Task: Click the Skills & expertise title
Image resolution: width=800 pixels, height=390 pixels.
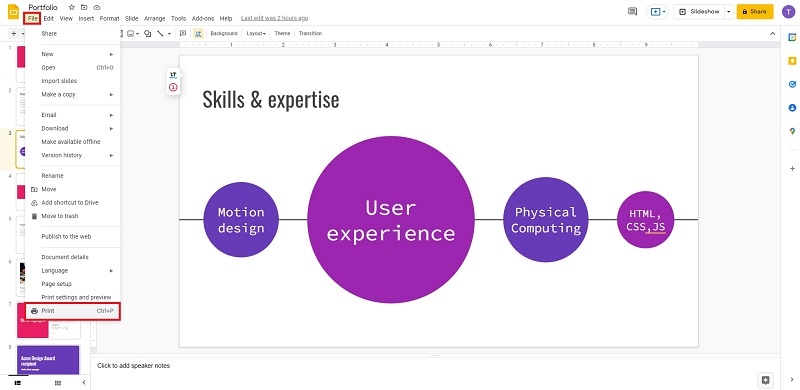Action: (x=270, y=99)
